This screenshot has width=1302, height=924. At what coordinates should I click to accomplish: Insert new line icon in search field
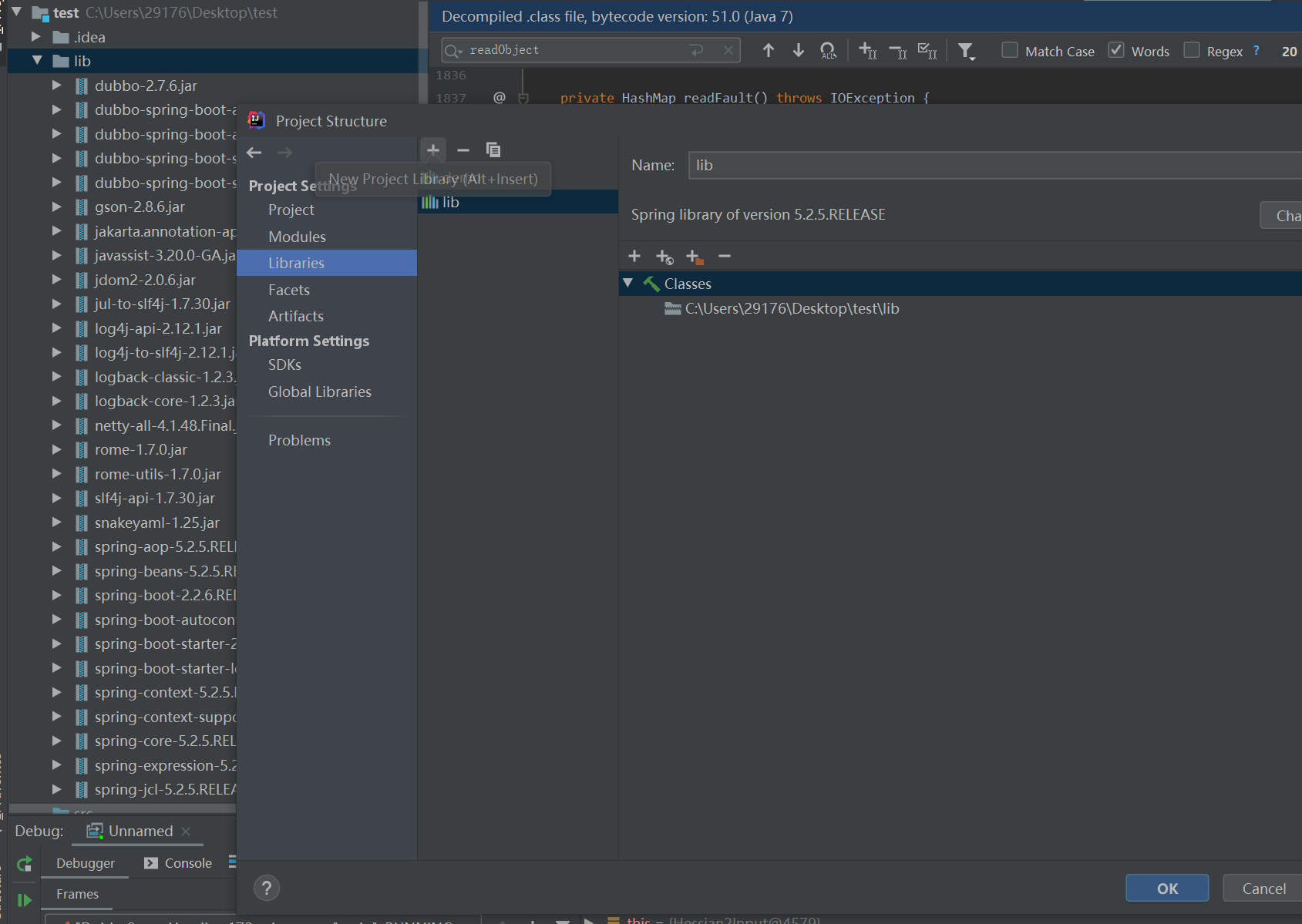(x=697, y=50)
